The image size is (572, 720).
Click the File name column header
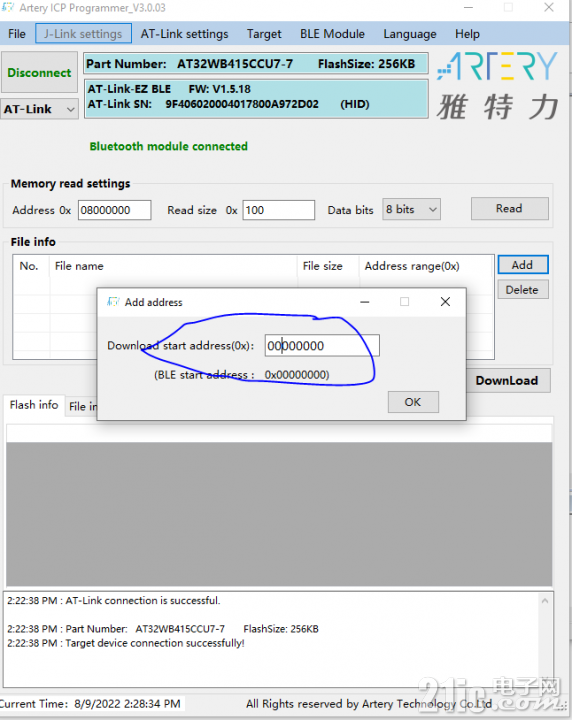(x=174, y=266)
